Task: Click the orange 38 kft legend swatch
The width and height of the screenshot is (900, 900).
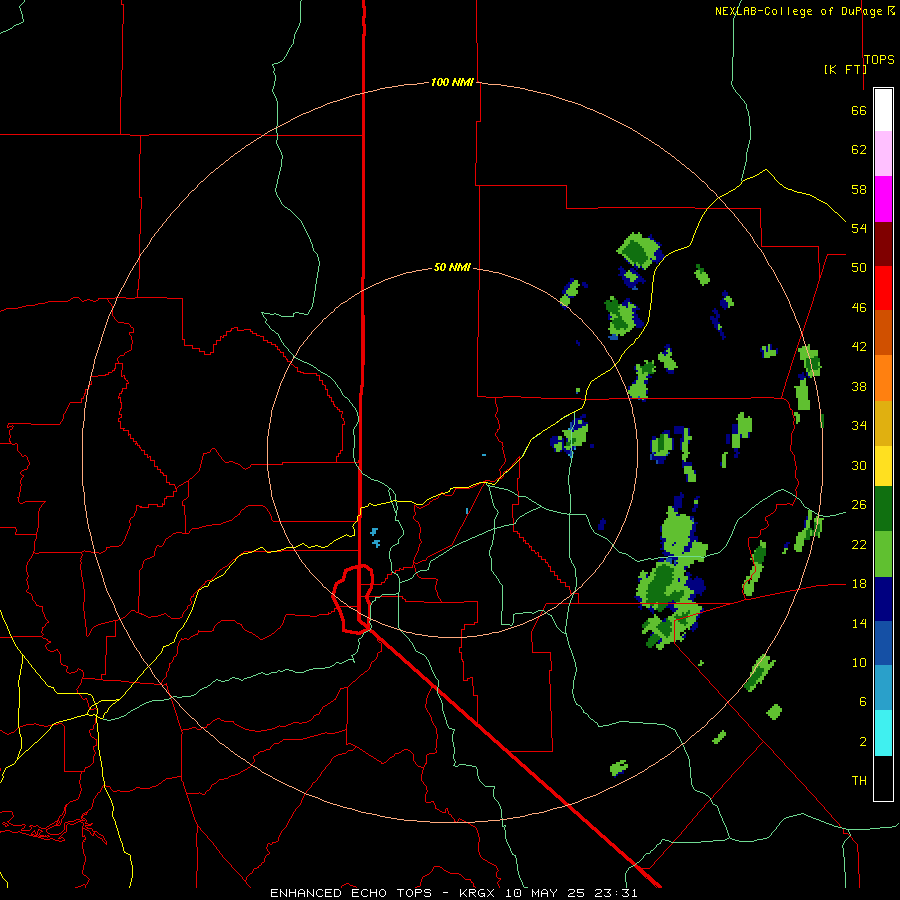Action: [x=883, y=378]
